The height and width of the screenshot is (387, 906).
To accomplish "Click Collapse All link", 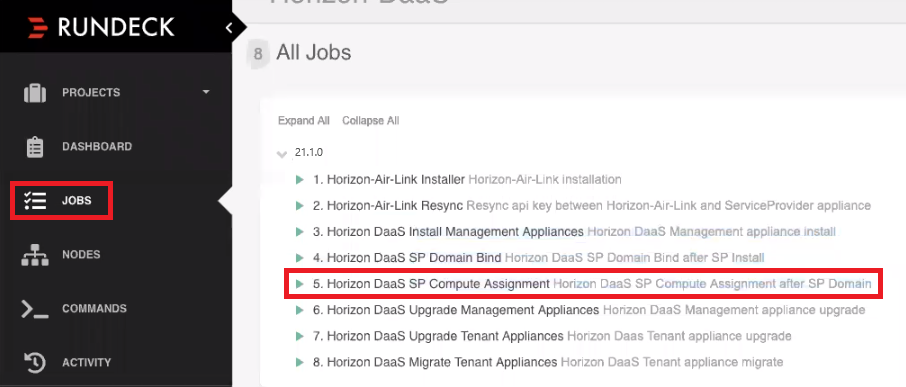I will tap(370, 121).
